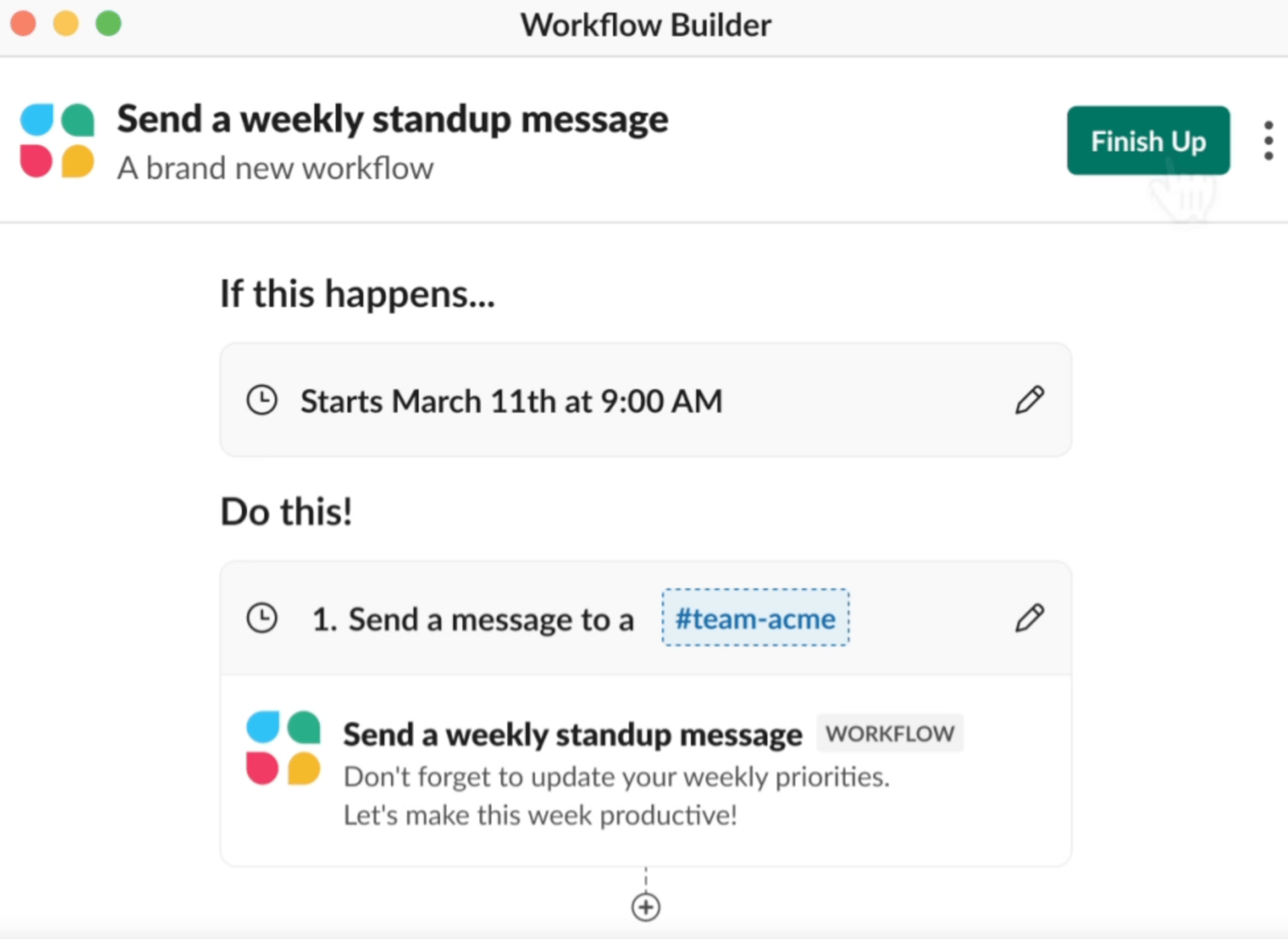Viewport: 1288px width, 939px height.
Task: Select the trigger card Starts March 11th
Action: click(511, 400)
